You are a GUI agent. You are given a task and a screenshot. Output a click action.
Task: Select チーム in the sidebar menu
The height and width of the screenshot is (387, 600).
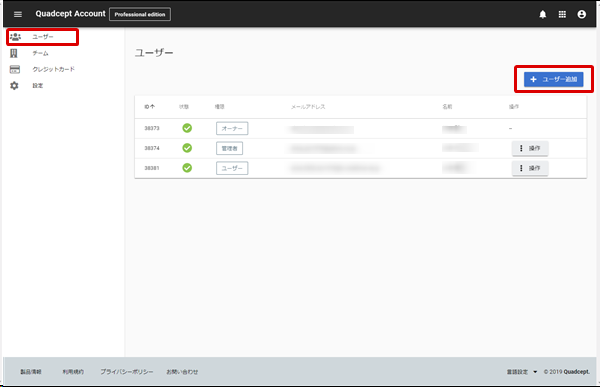coord(40,53)
